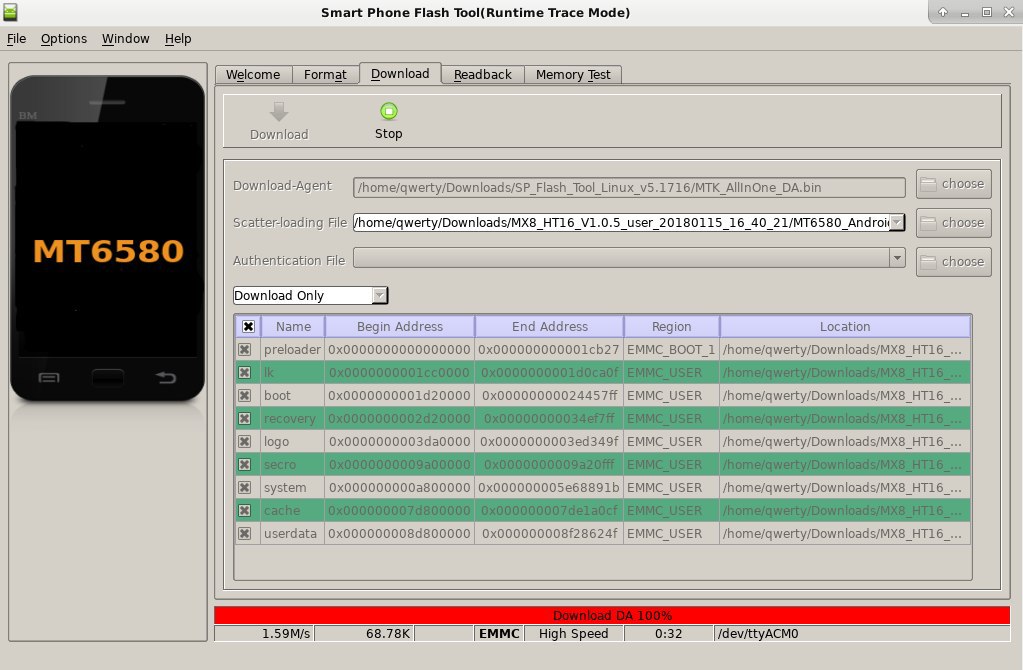Click the cache row begin address
This screenshot has height=670, width=1023.
click(400, 510)
